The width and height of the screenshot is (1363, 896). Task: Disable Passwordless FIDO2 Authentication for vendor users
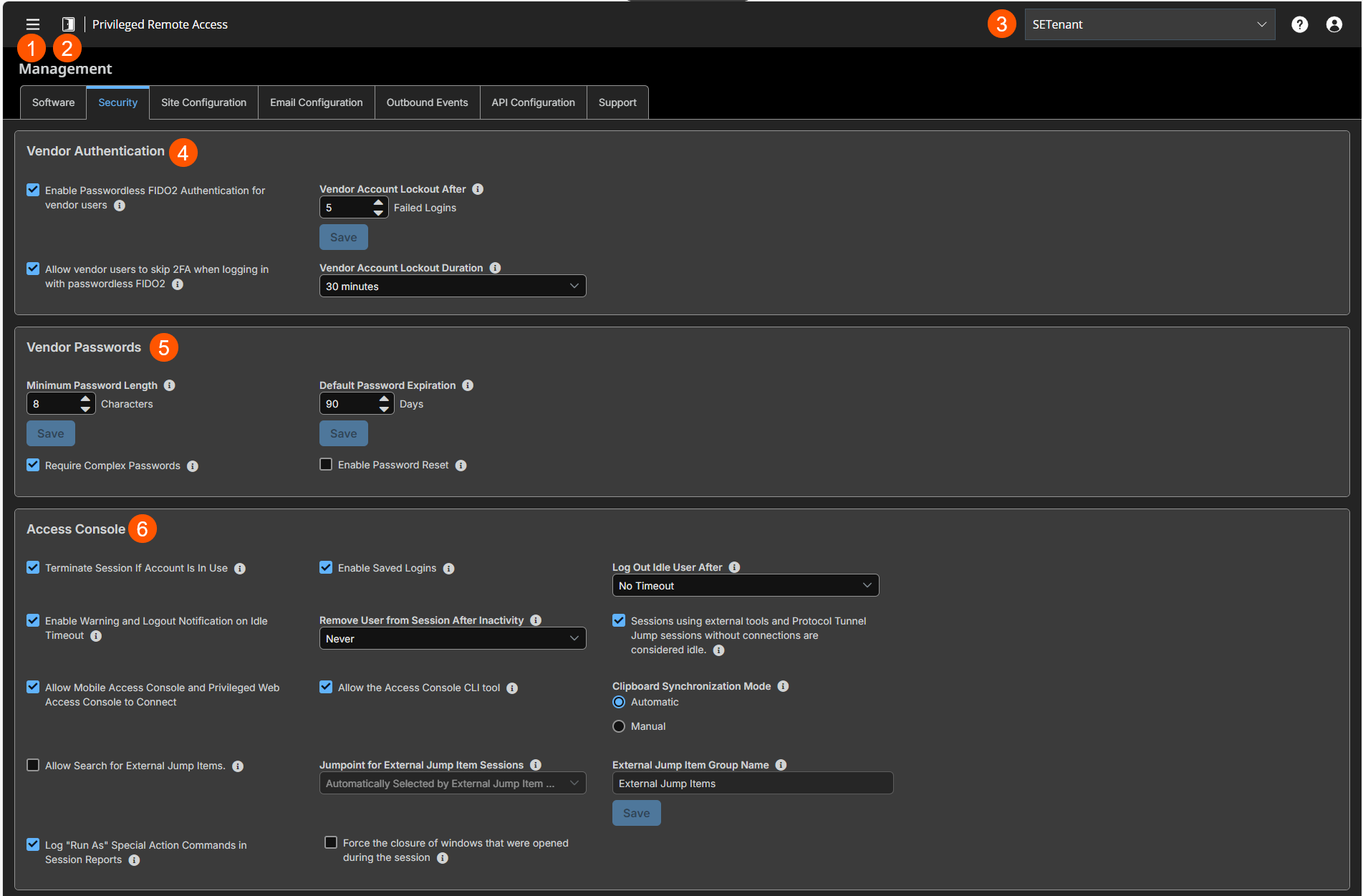[x=33, y=189]
